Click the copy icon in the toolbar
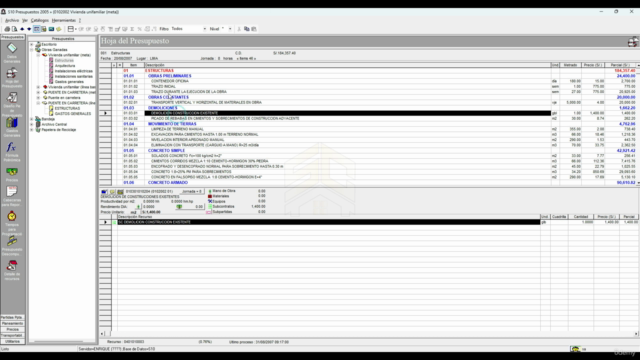The height and width of the screenshot is (360, 640). (247, 29)
